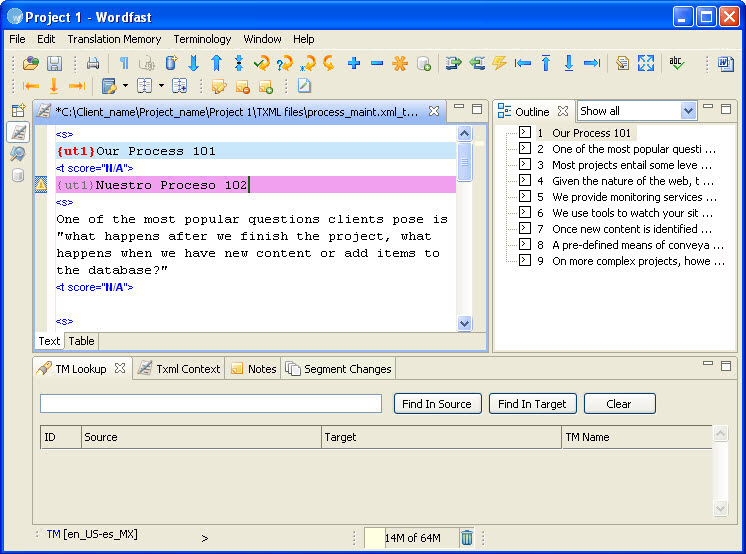
Task: Open dropdown arrow beside the notepad pencil icon
Action: (x=125, y=86)
